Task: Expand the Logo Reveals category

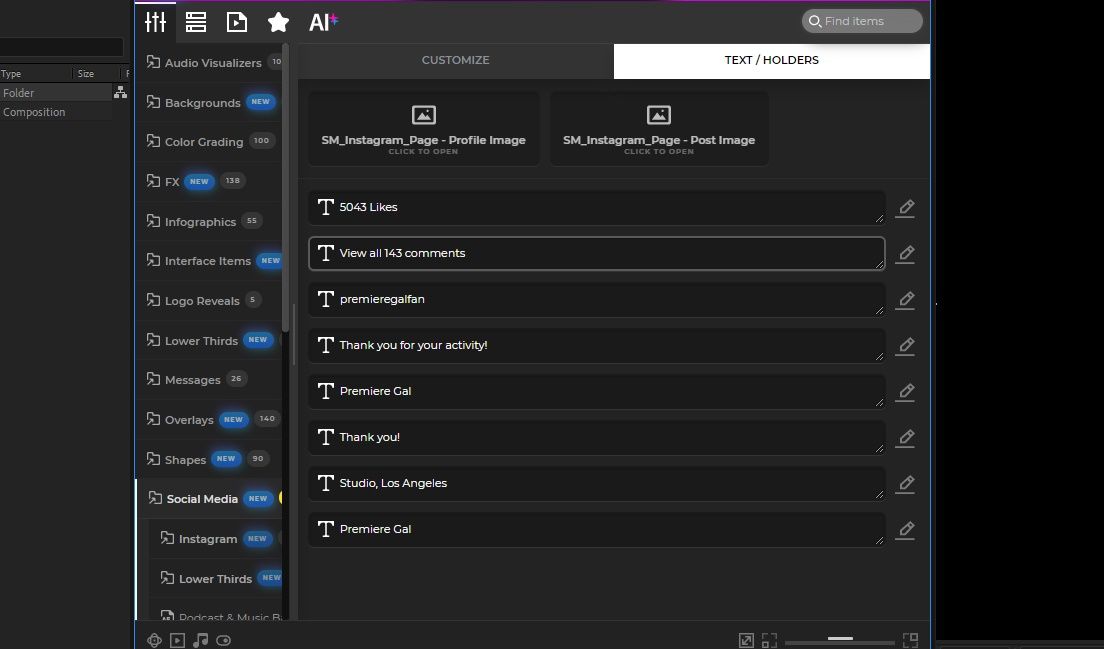Action: (x=201, y=301)
